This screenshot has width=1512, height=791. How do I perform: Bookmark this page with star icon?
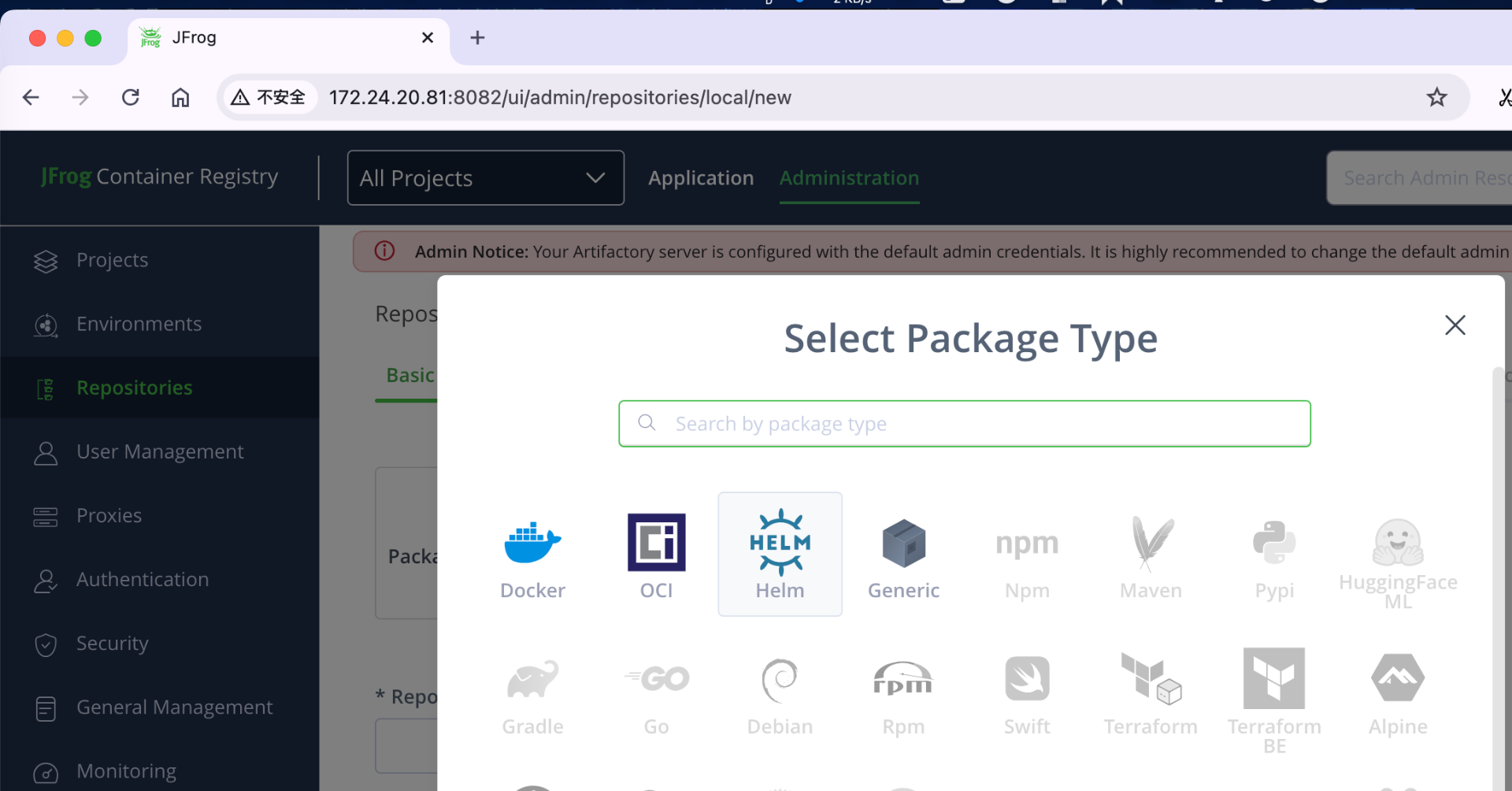pos(1436,98)
